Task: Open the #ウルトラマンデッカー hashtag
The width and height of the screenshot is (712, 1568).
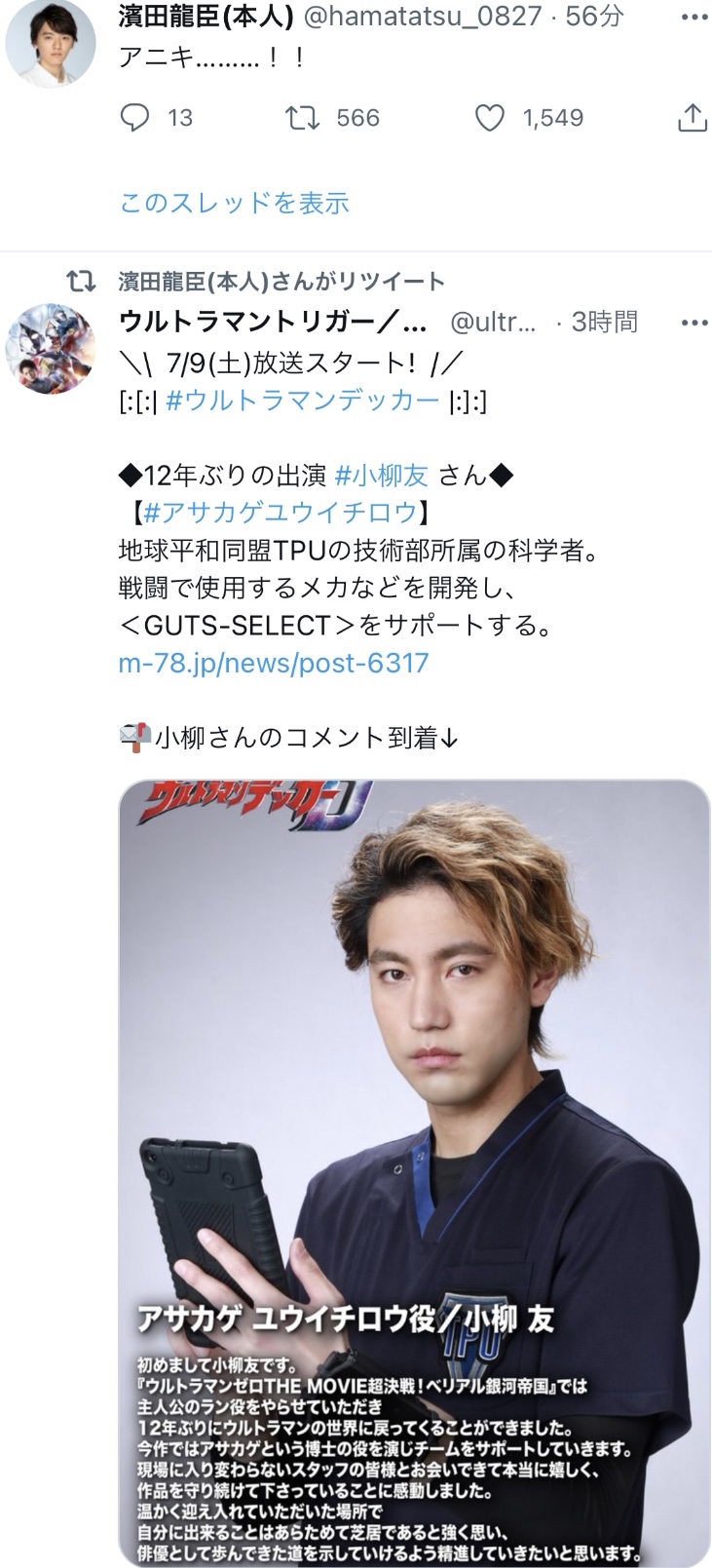Action: click(303, 400)
